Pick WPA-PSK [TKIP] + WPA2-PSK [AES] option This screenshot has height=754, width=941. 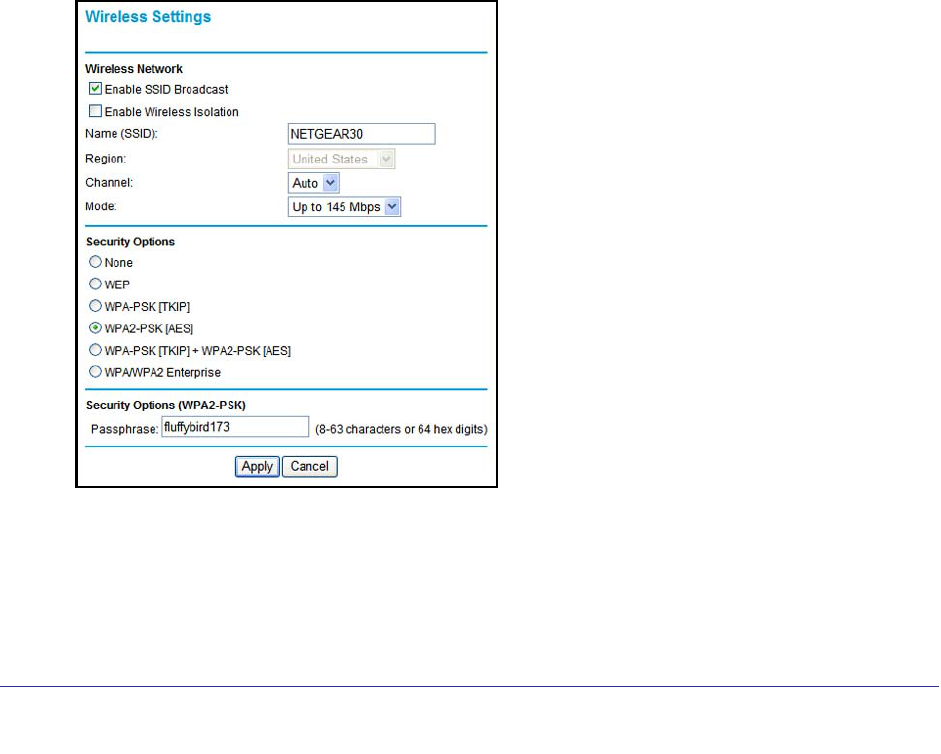[x=95, y=350]
